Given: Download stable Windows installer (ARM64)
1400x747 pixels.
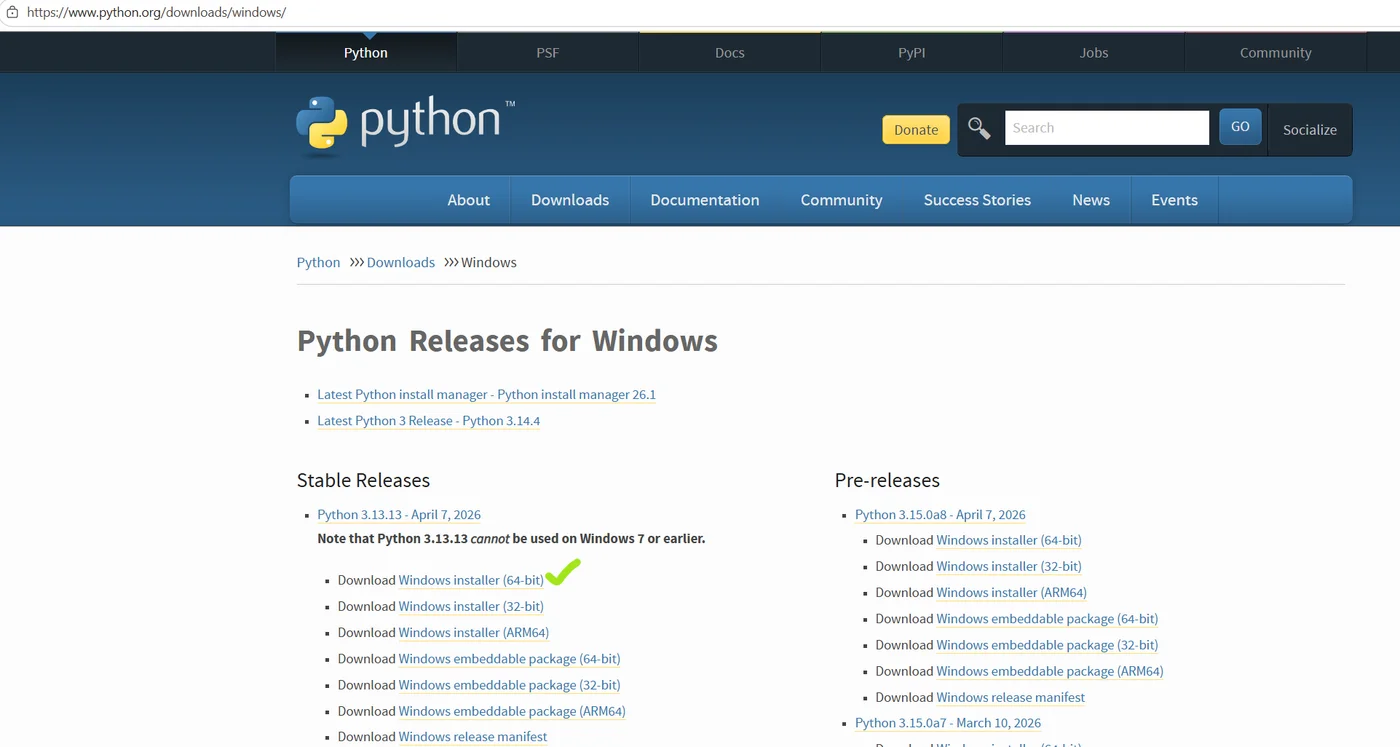Looking at the screenshot, I should coord(474,633).
